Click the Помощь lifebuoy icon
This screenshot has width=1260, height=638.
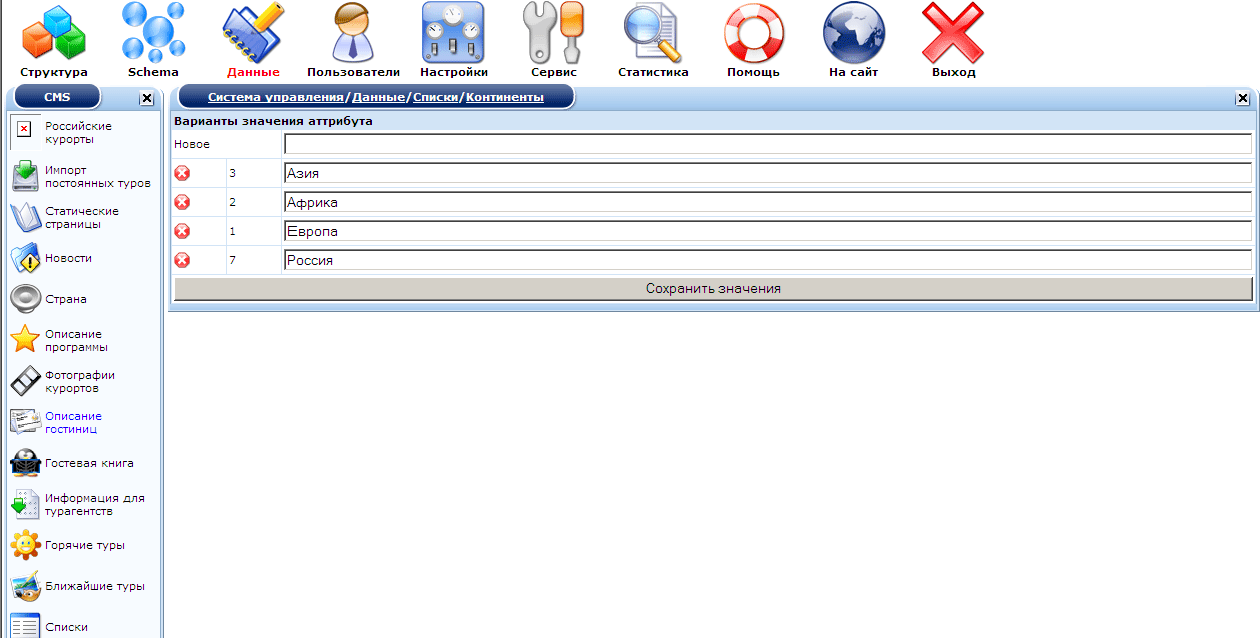pyautogui.click(x=753, y=33)
